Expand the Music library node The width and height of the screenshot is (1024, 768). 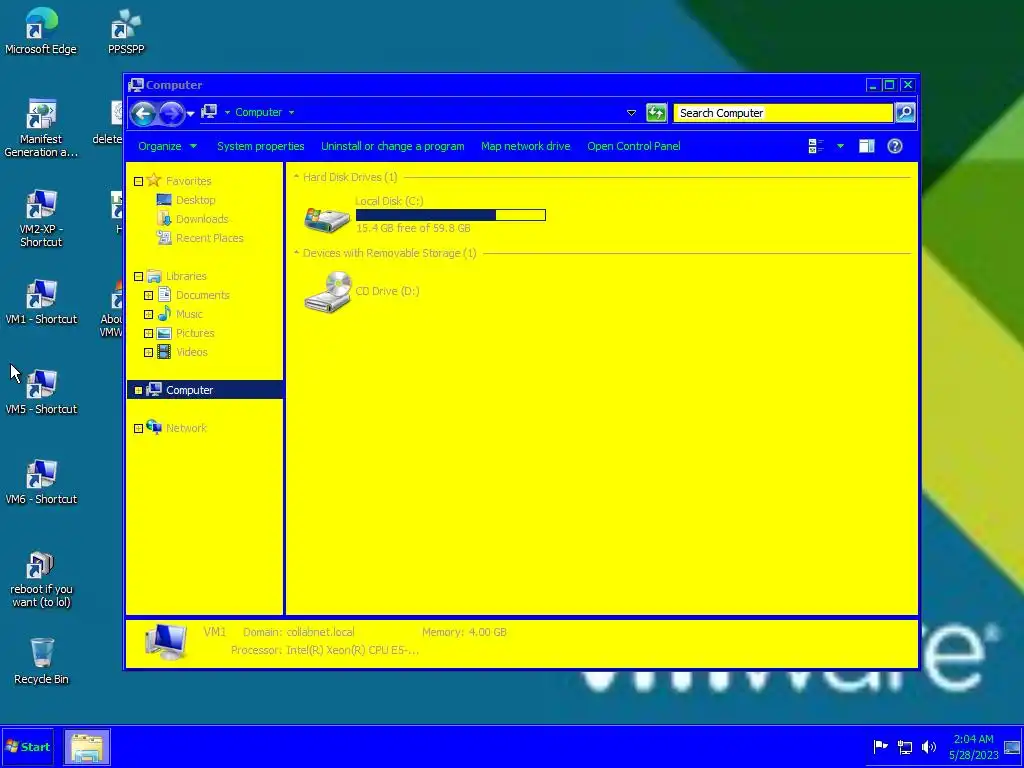(x=148, y=315)
